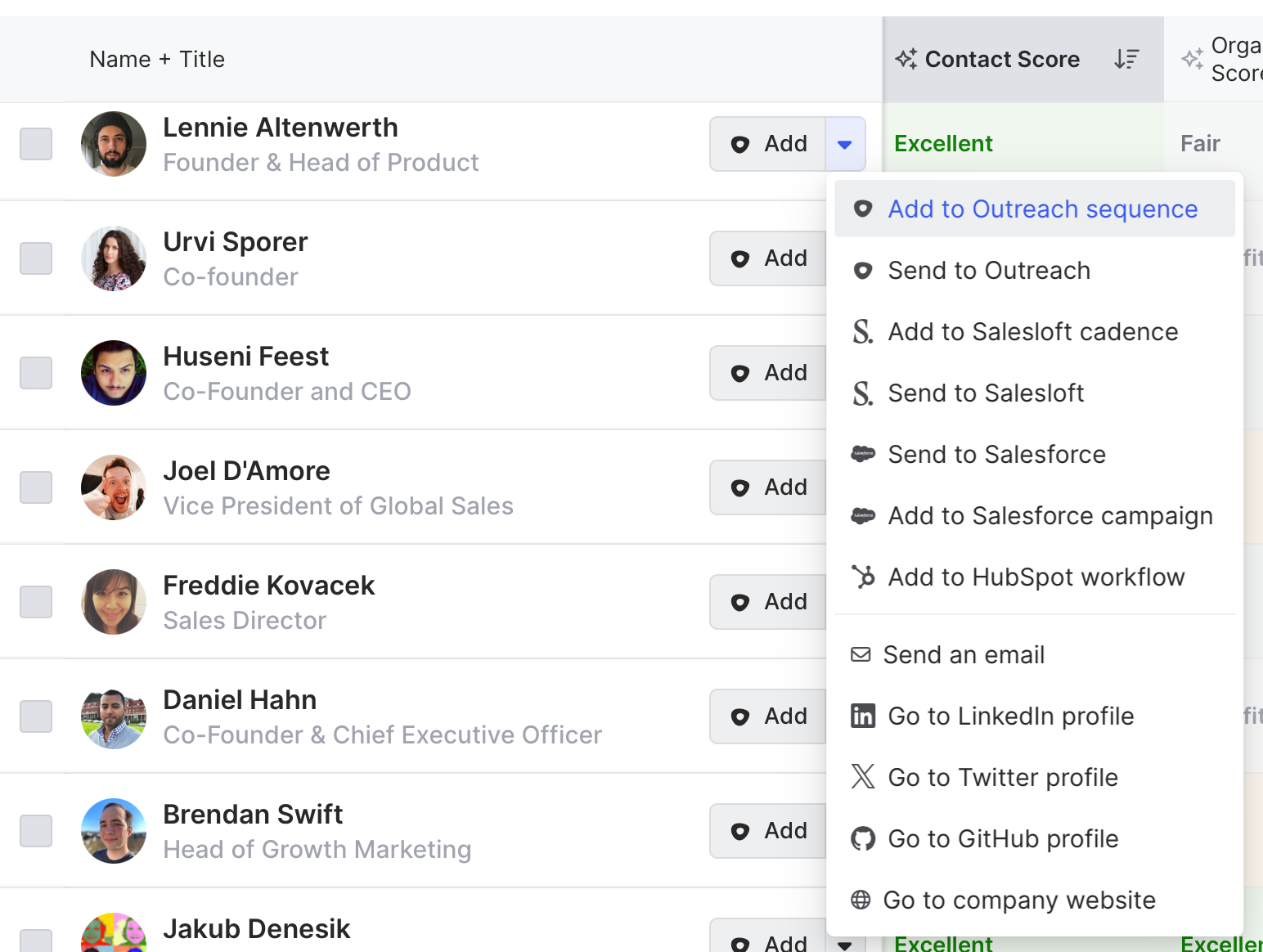Click the sparkle icon beside Contact Score
Image resolution: width=1263 pixels, height=952 pixels.
(906, 59)
